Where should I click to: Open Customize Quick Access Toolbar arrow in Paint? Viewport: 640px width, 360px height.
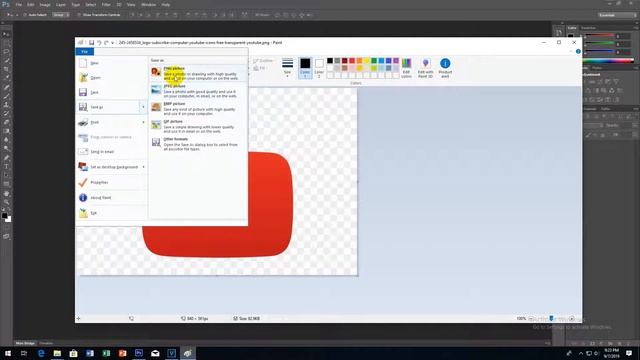(113, 42)
